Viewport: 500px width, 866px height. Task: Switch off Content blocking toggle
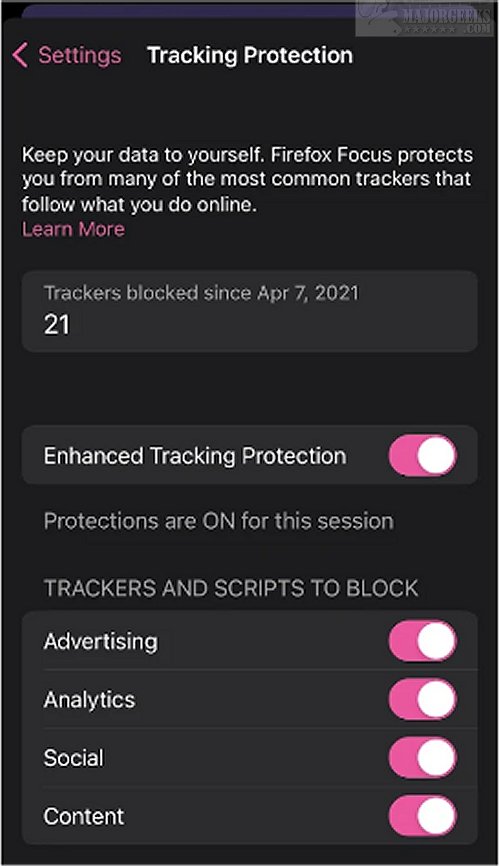tap(423, 816)
